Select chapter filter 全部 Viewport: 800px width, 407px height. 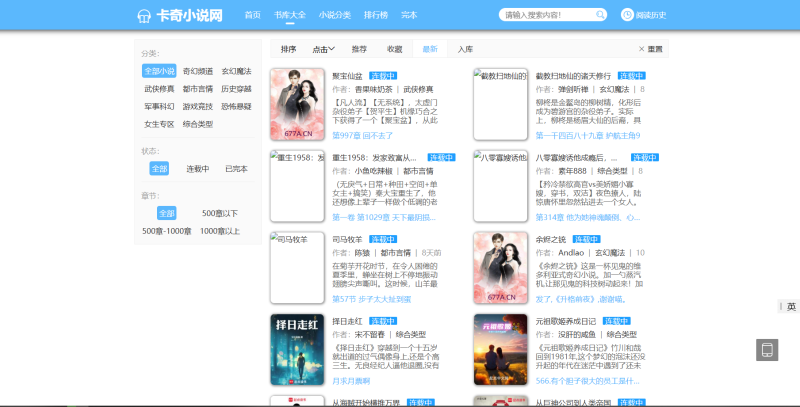[166, 213]
